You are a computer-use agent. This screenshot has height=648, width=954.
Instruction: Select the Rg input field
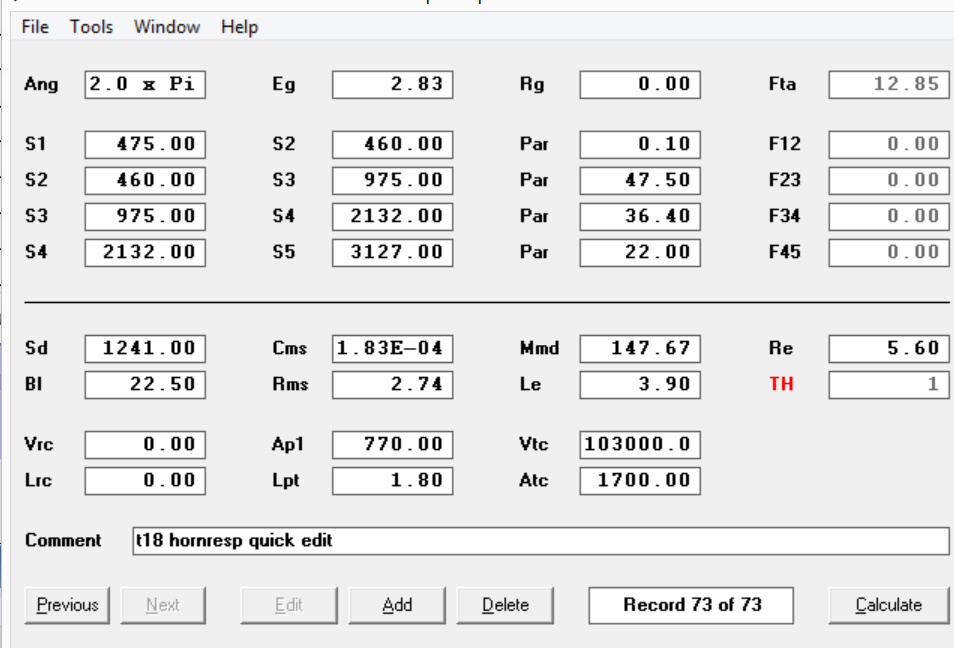pyautogui.click(x=640, y=85)
